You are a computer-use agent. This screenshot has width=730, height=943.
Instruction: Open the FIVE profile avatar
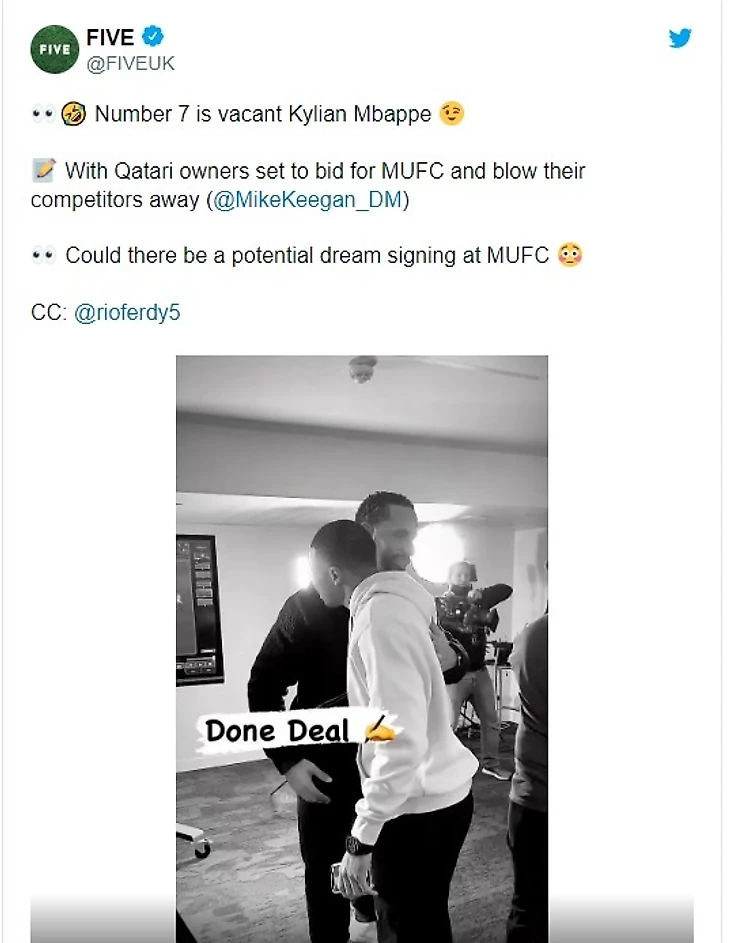click(x=55, y=49)
